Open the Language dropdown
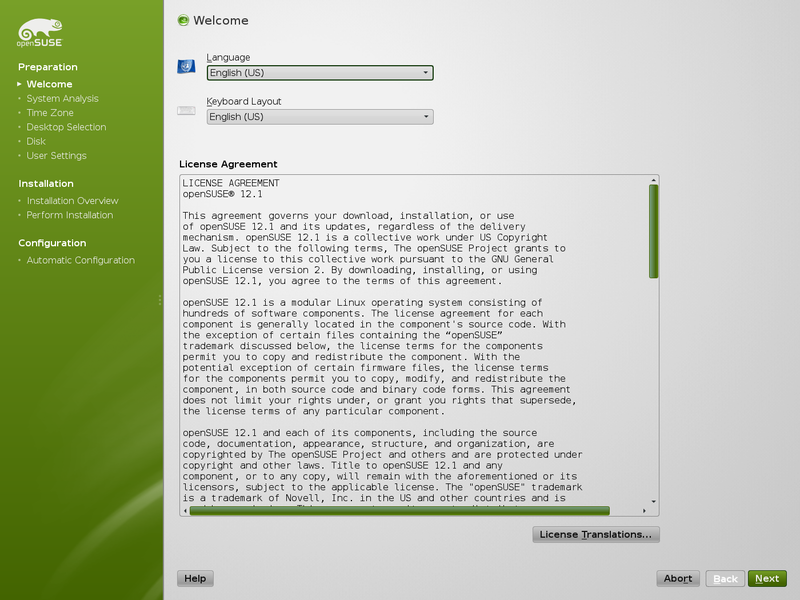The width and height of the screenshot is (800, 600). click(320, 73)
